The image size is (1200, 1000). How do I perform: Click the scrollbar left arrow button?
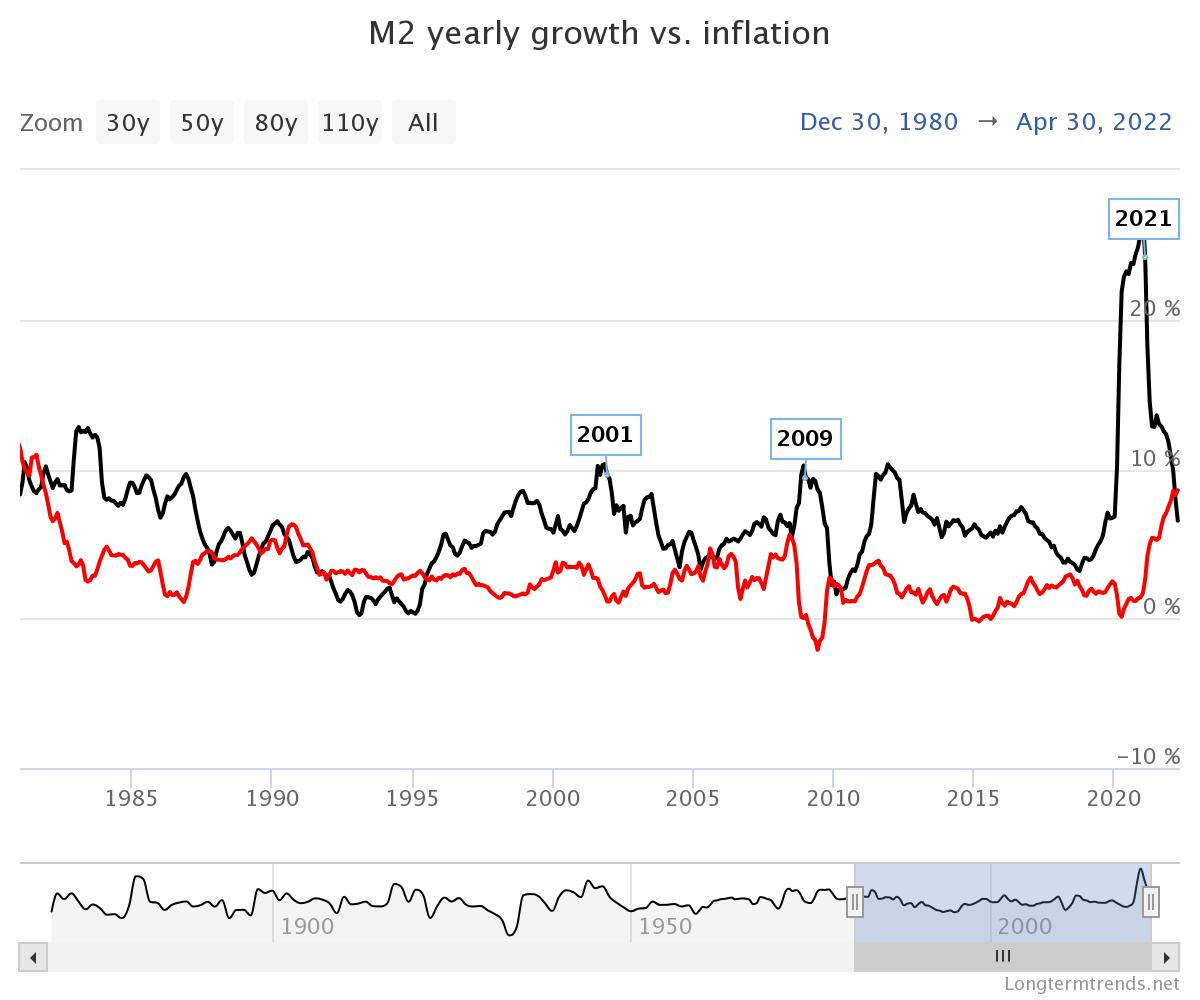tap(33, 958)
